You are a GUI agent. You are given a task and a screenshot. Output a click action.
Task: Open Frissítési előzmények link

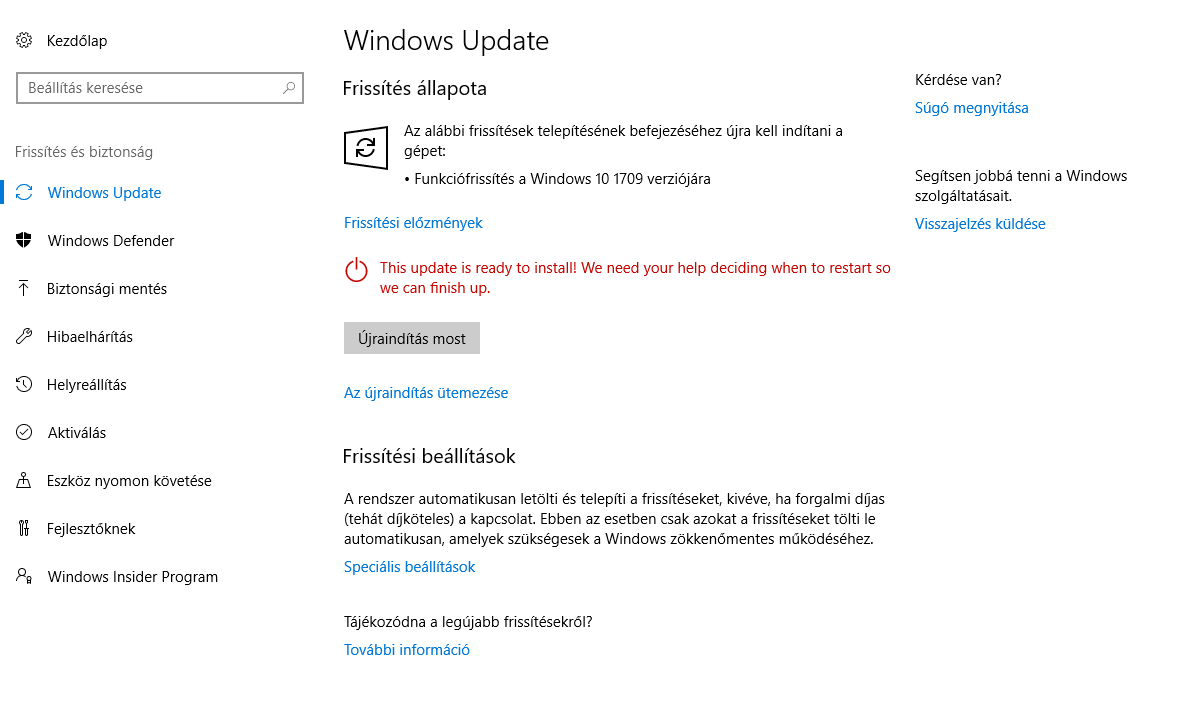pyautogui.click(x=413, y=223)
